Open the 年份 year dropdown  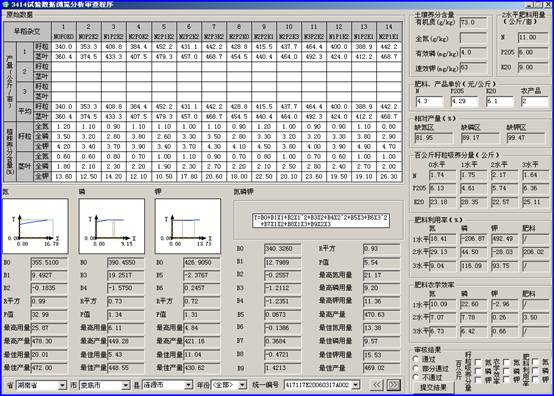tap(242, 385)
